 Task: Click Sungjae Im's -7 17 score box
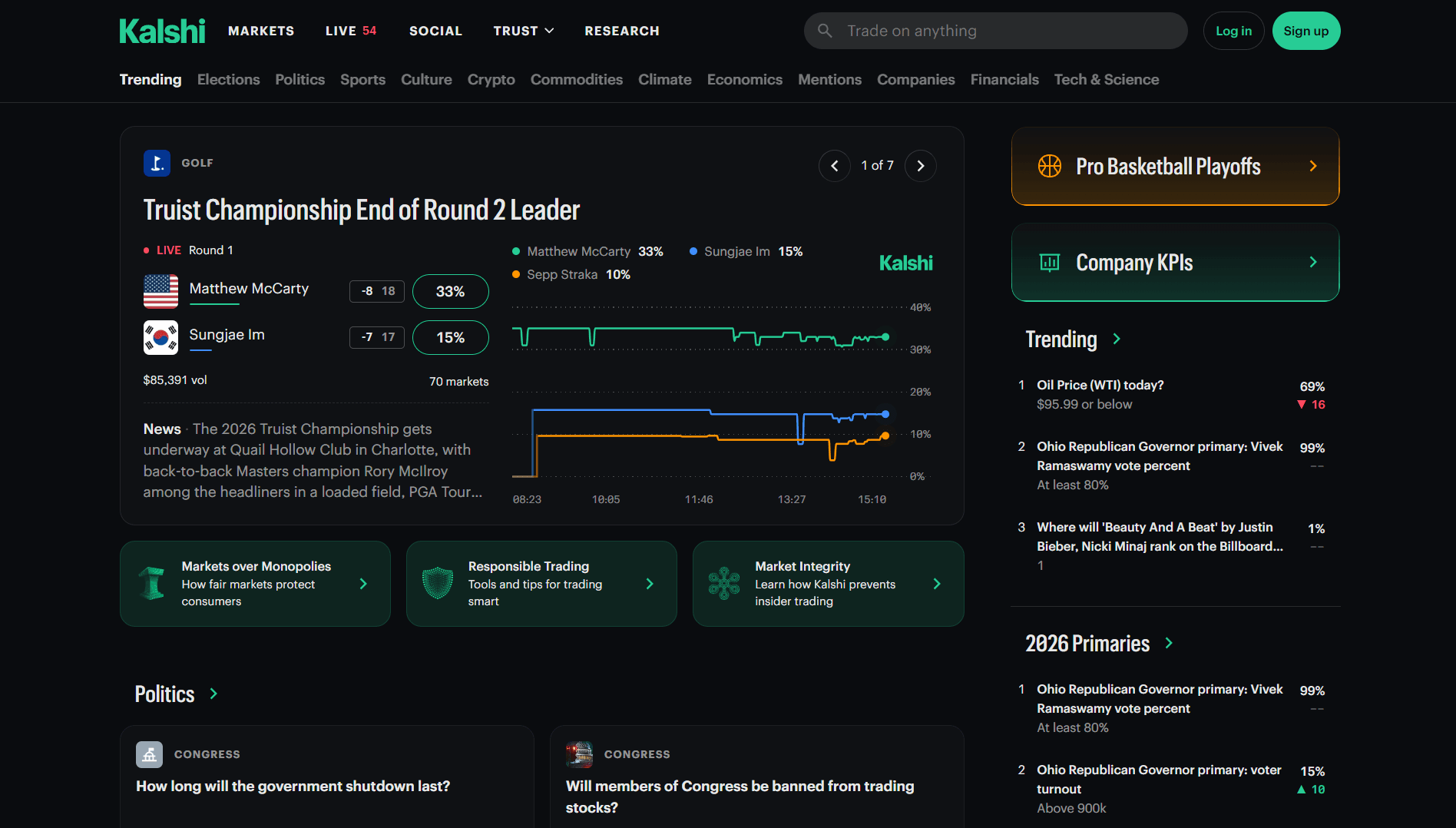(377, 337)
